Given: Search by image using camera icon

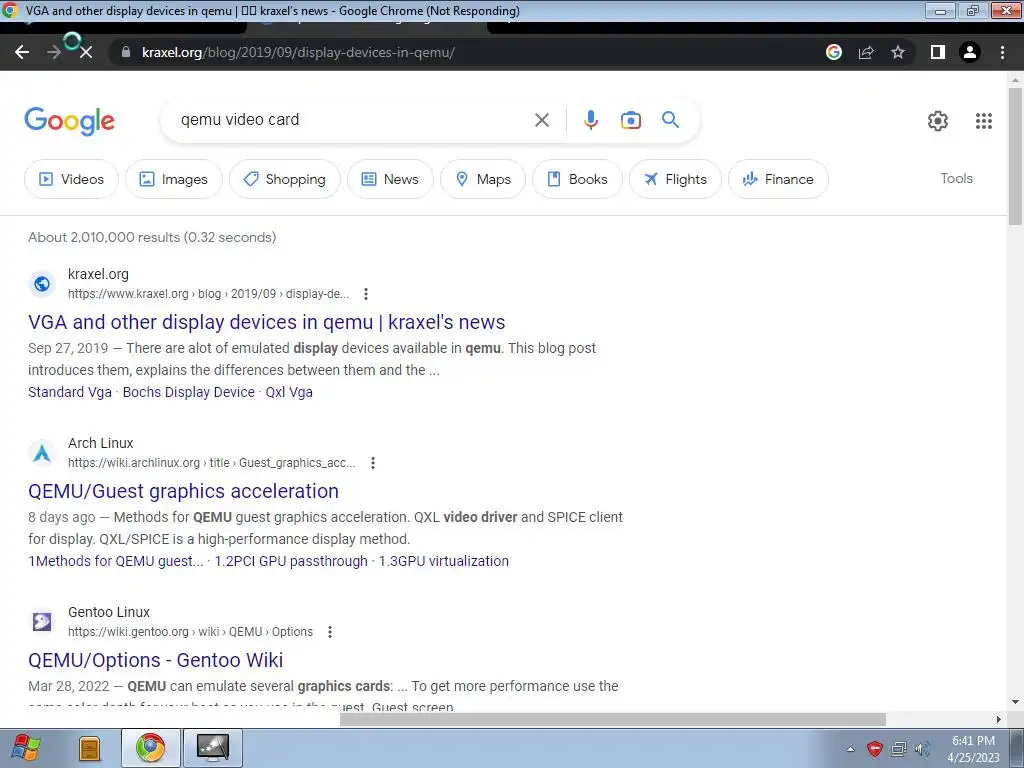Looking at the screenshot, I should click(630, 120).
